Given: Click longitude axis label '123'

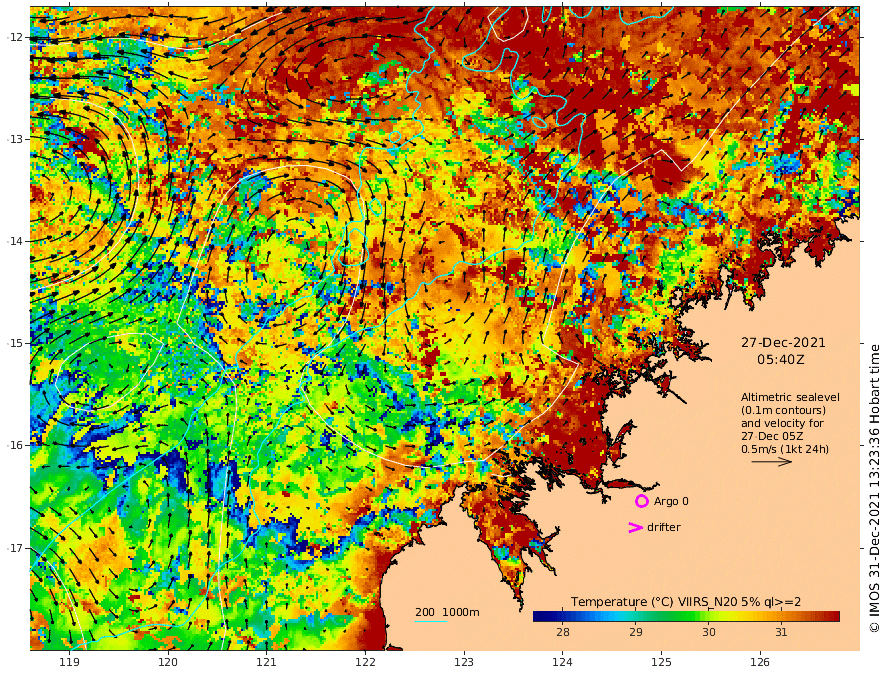Looking at the screenshot, I should pyautogui.click(x=464, y=662).
